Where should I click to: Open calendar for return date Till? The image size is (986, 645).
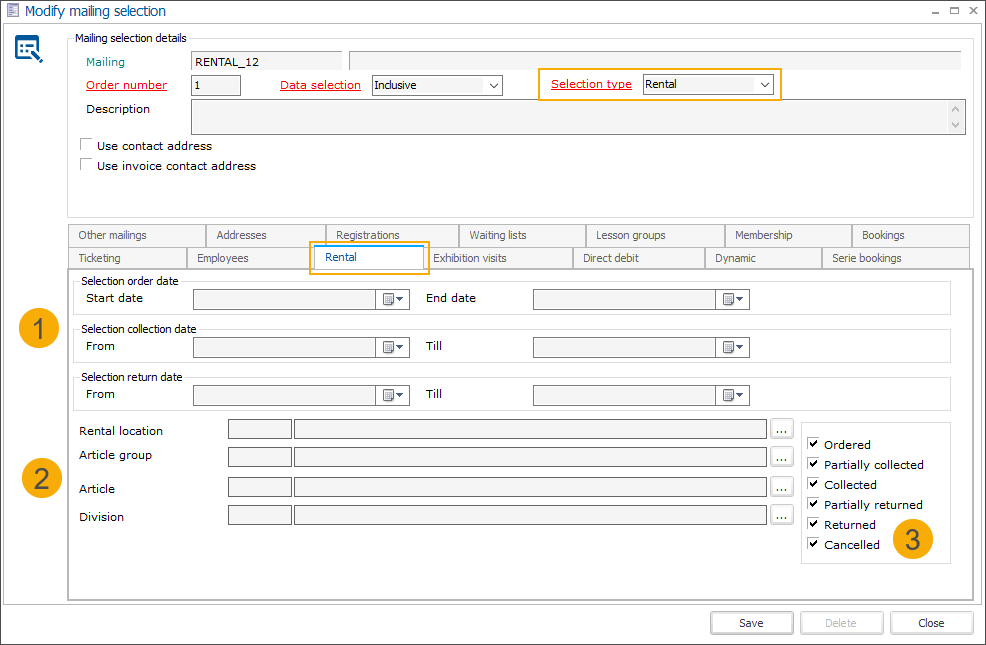(x=733, y=396)
